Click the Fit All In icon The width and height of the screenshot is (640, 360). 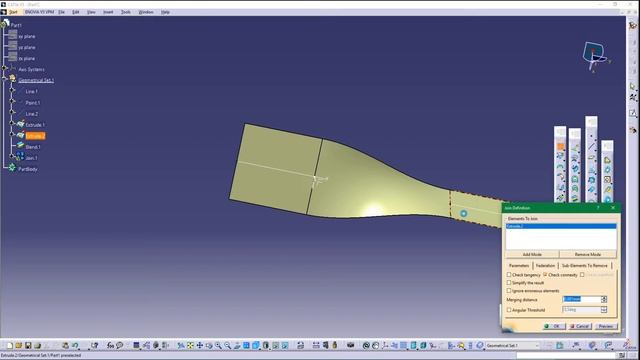(x=190, y=346)
